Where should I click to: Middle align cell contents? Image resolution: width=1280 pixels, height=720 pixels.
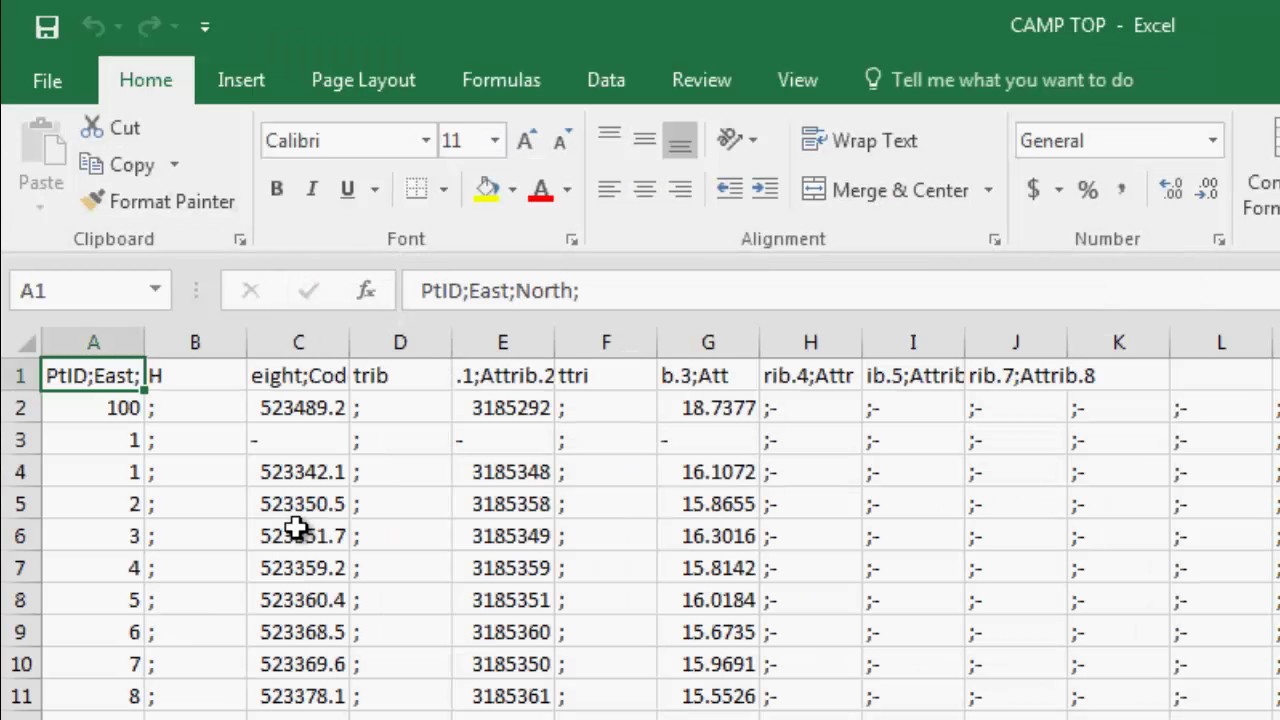coord(645,140)
